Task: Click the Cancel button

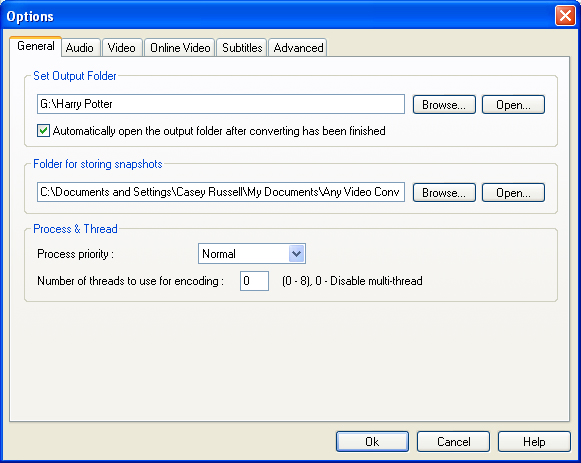Action: pyautogui.click(x=453, y=442)
